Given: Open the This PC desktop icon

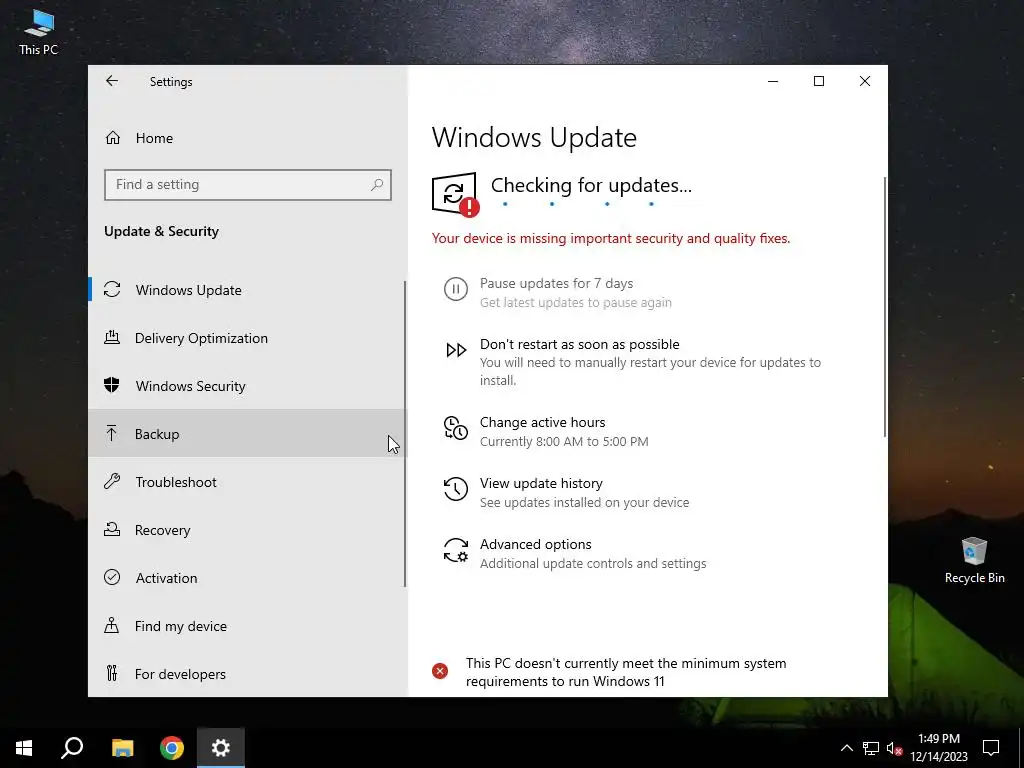Looking at the screenshot, I should tap(39, 32).
